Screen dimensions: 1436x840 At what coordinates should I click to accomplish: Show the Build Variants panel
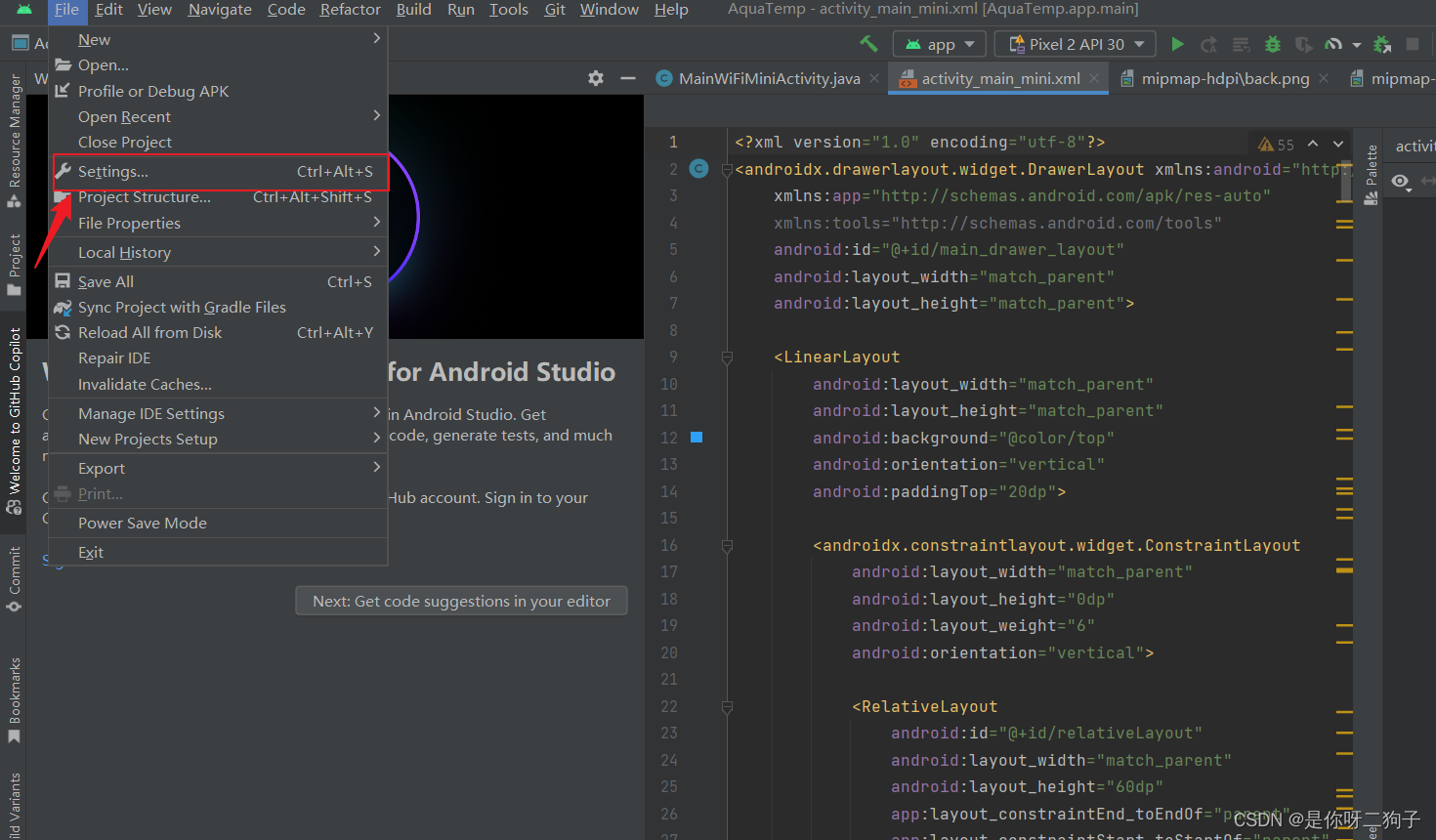pyautogui.click(x=14, y=801)
